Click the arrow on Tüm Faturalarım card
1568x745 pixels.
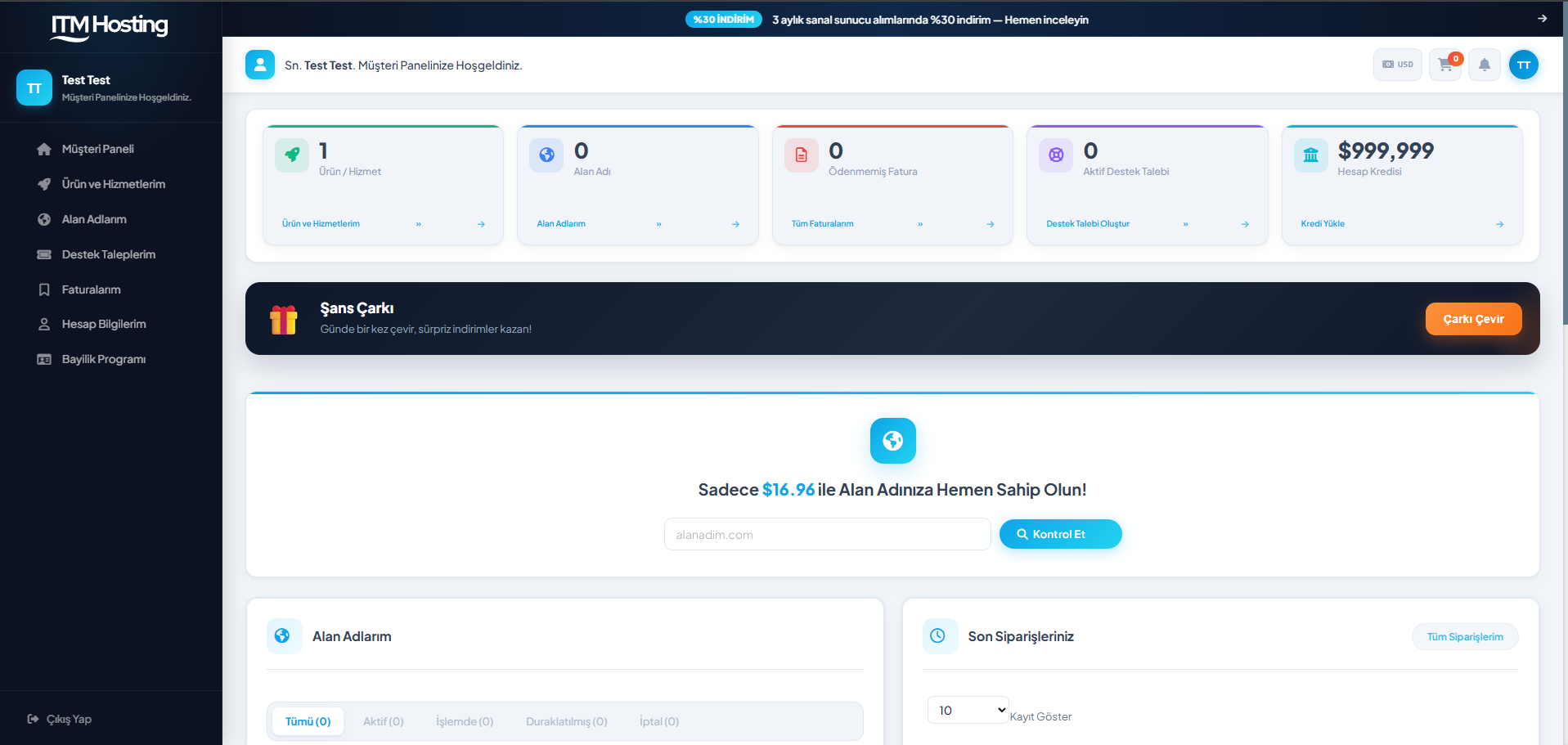click(x=991, y=224)
